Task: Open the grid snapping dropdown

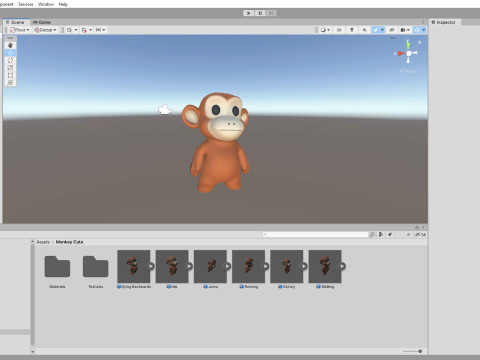Action: (x=86, y=30)
